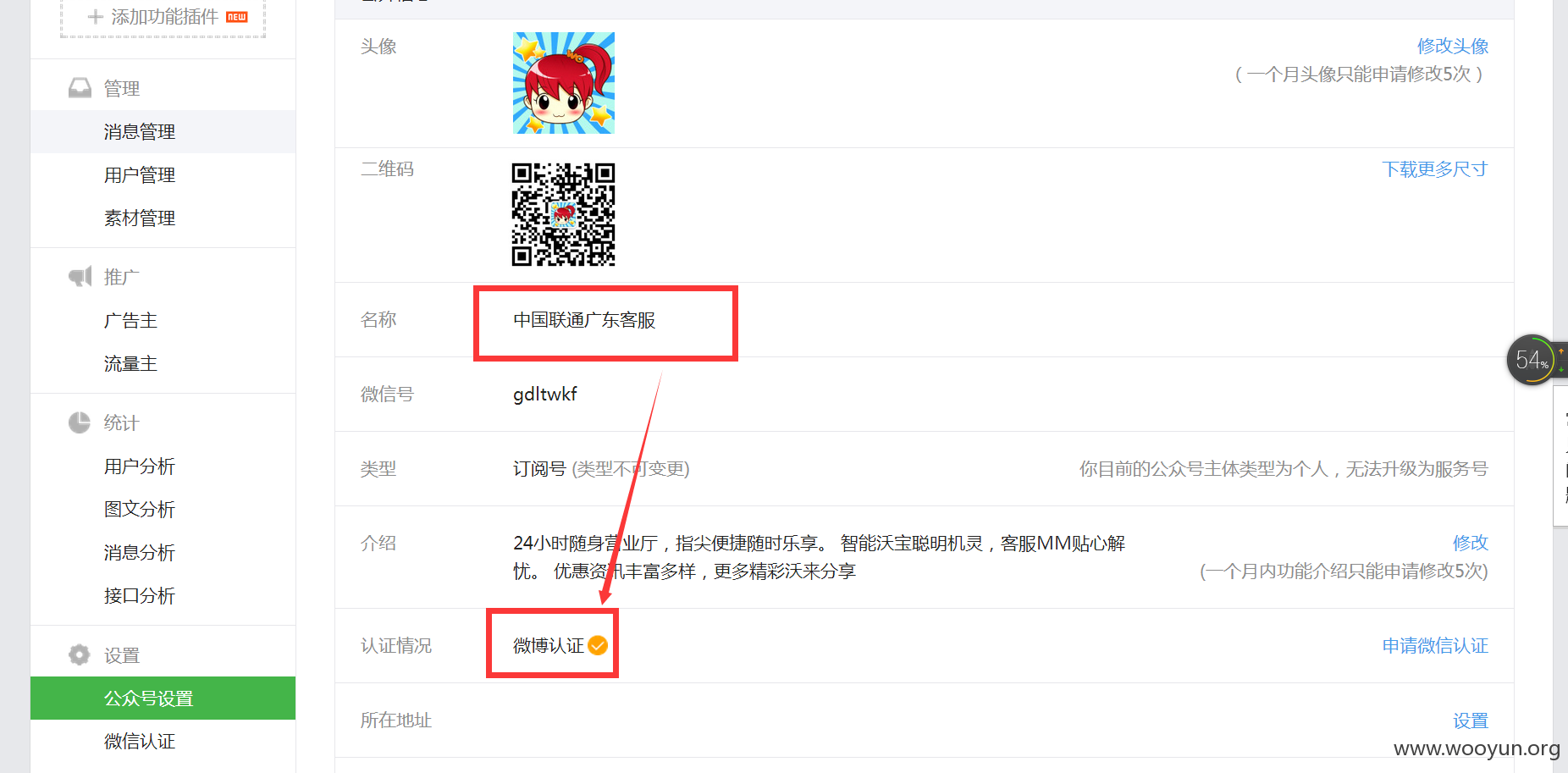Image resolution: width=1568 pixels, height=773 pixels.
Task: Click the note 一个月头像只能申请修改5次
Action: (1359, 75)
